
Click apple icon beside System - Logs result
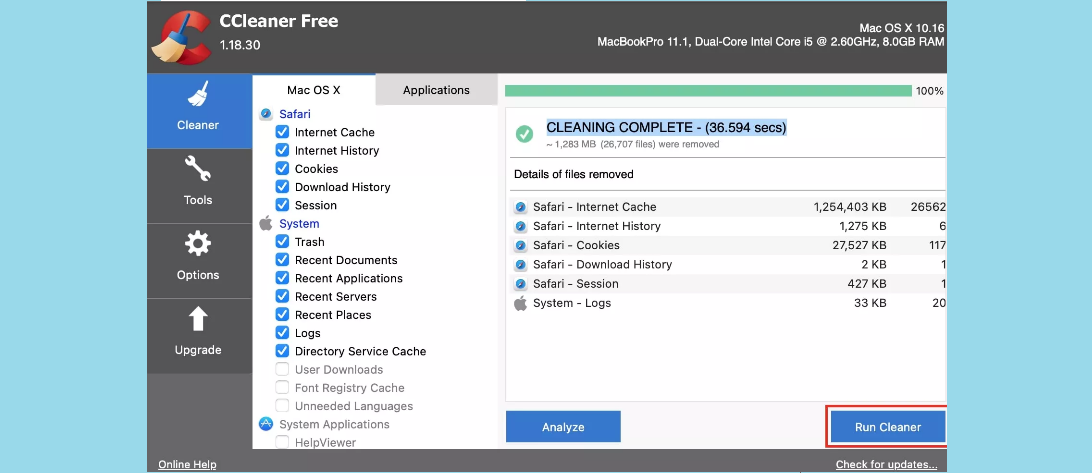point(520,303)
